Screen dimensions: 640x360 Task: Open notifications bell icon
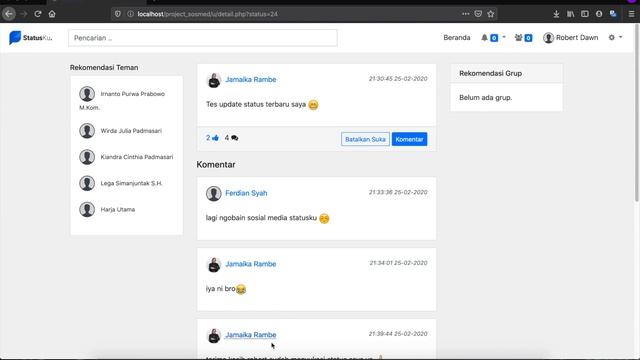(x=484, y=38)
